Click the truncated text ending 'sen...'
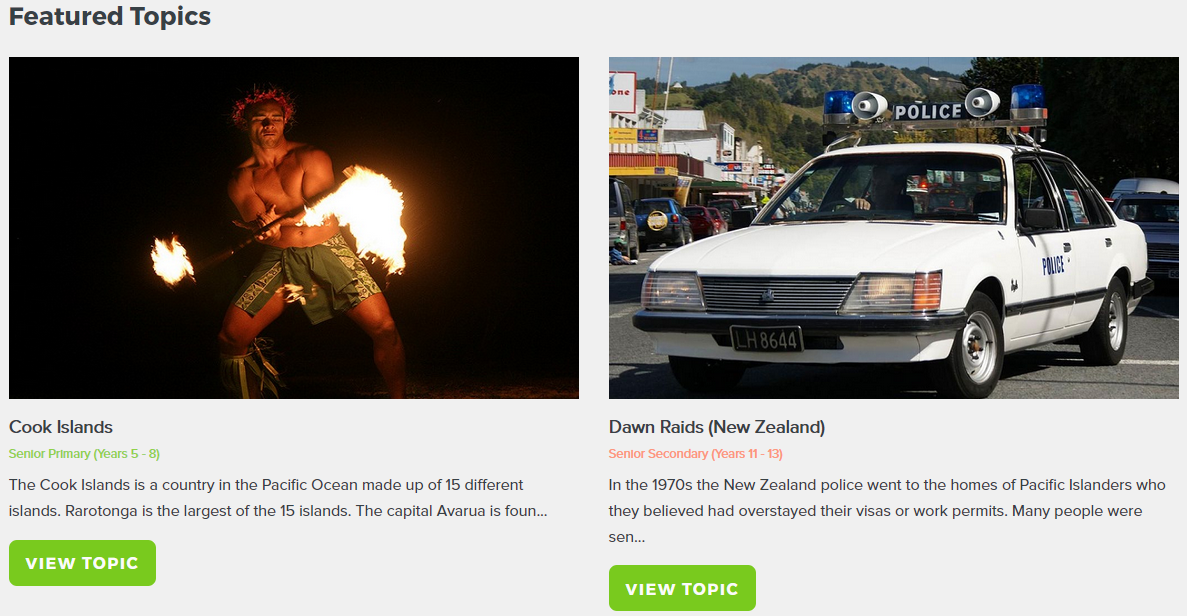 coord(627,537)
